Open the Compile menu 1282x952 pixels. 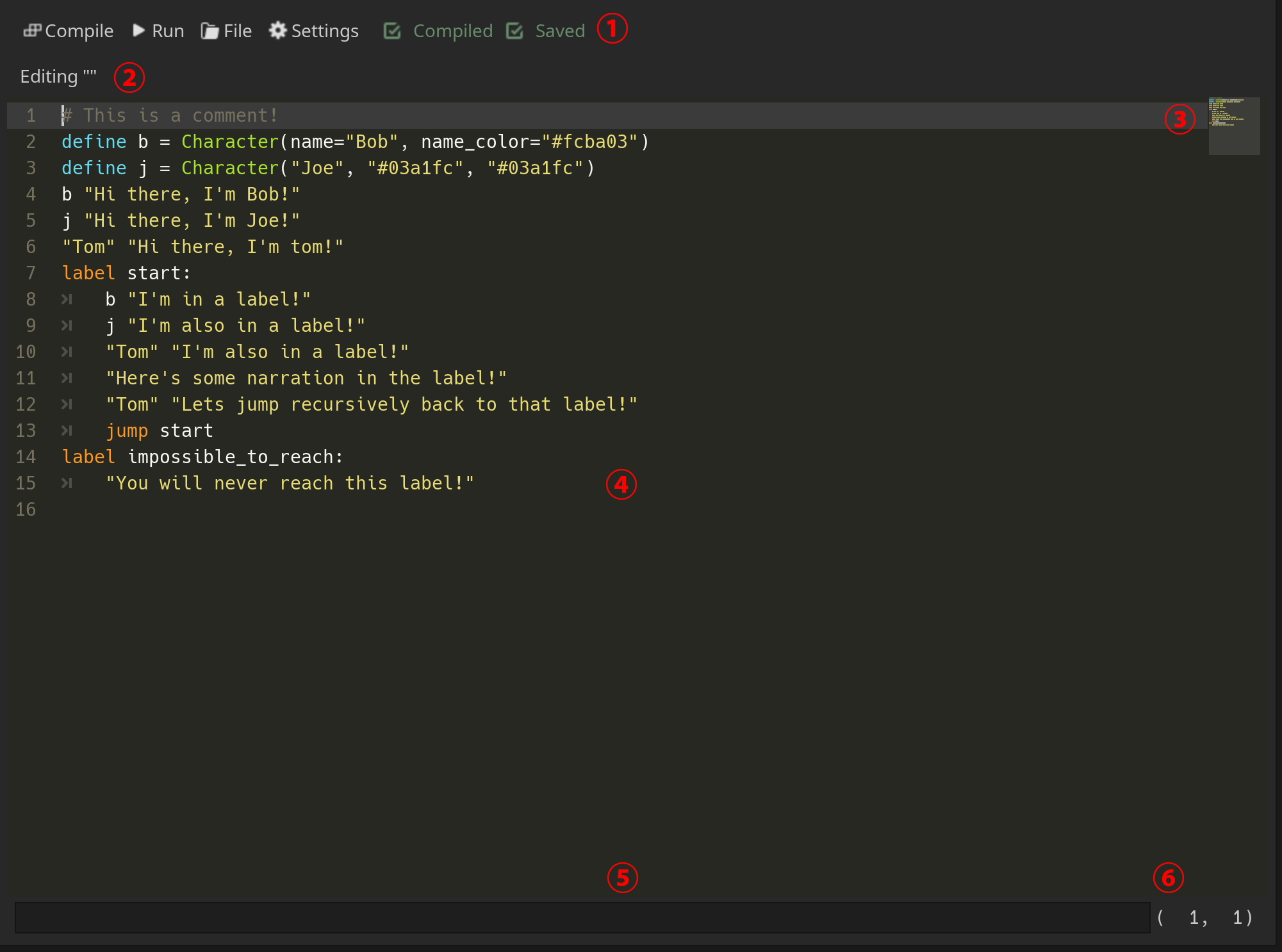pyautogui.click(x=69, y=31)
